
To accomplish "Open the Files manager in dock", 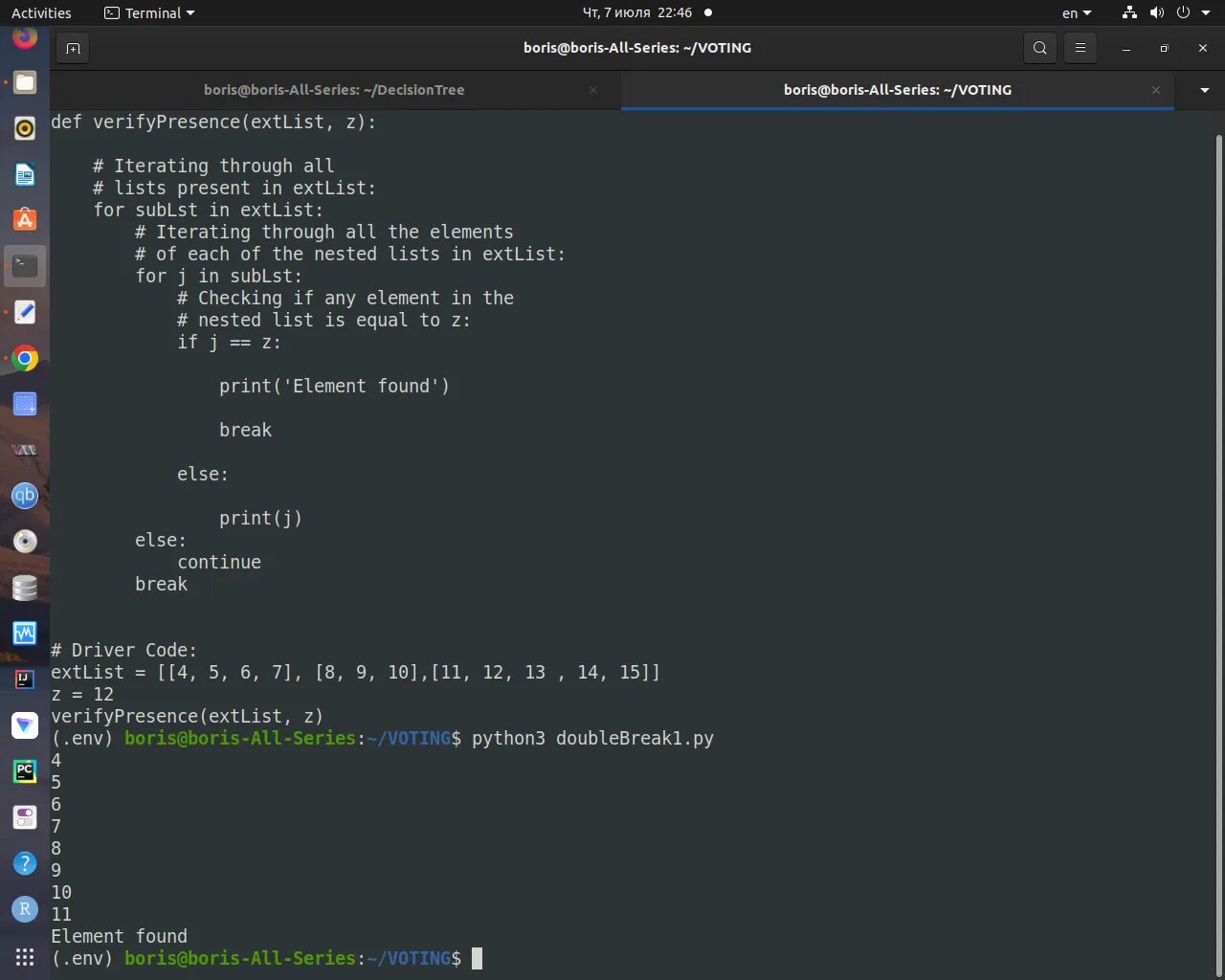I will 25,82.
